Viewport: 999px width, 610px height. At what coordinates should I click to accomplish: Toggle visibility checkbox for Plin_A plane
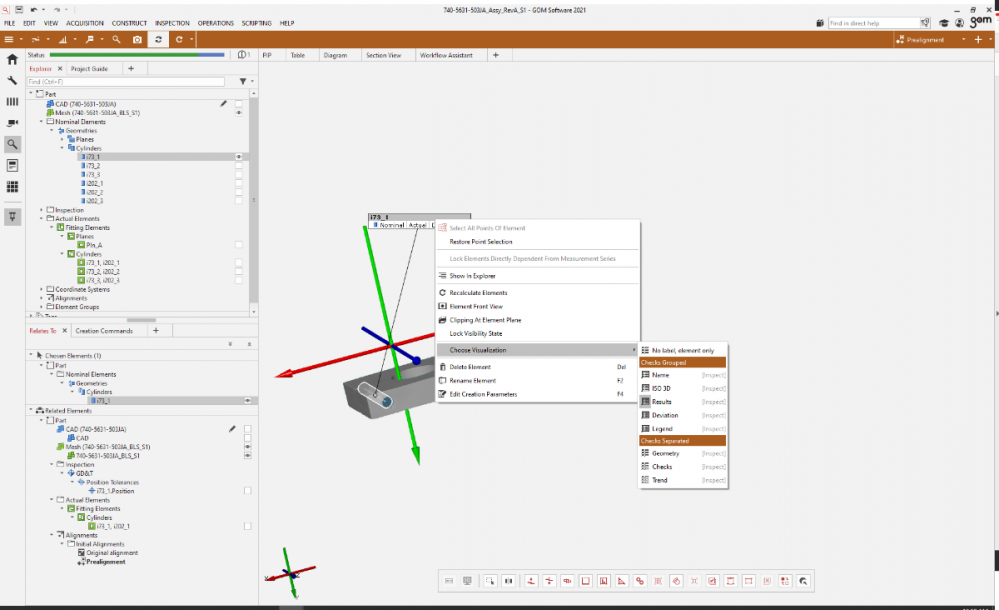238,244
